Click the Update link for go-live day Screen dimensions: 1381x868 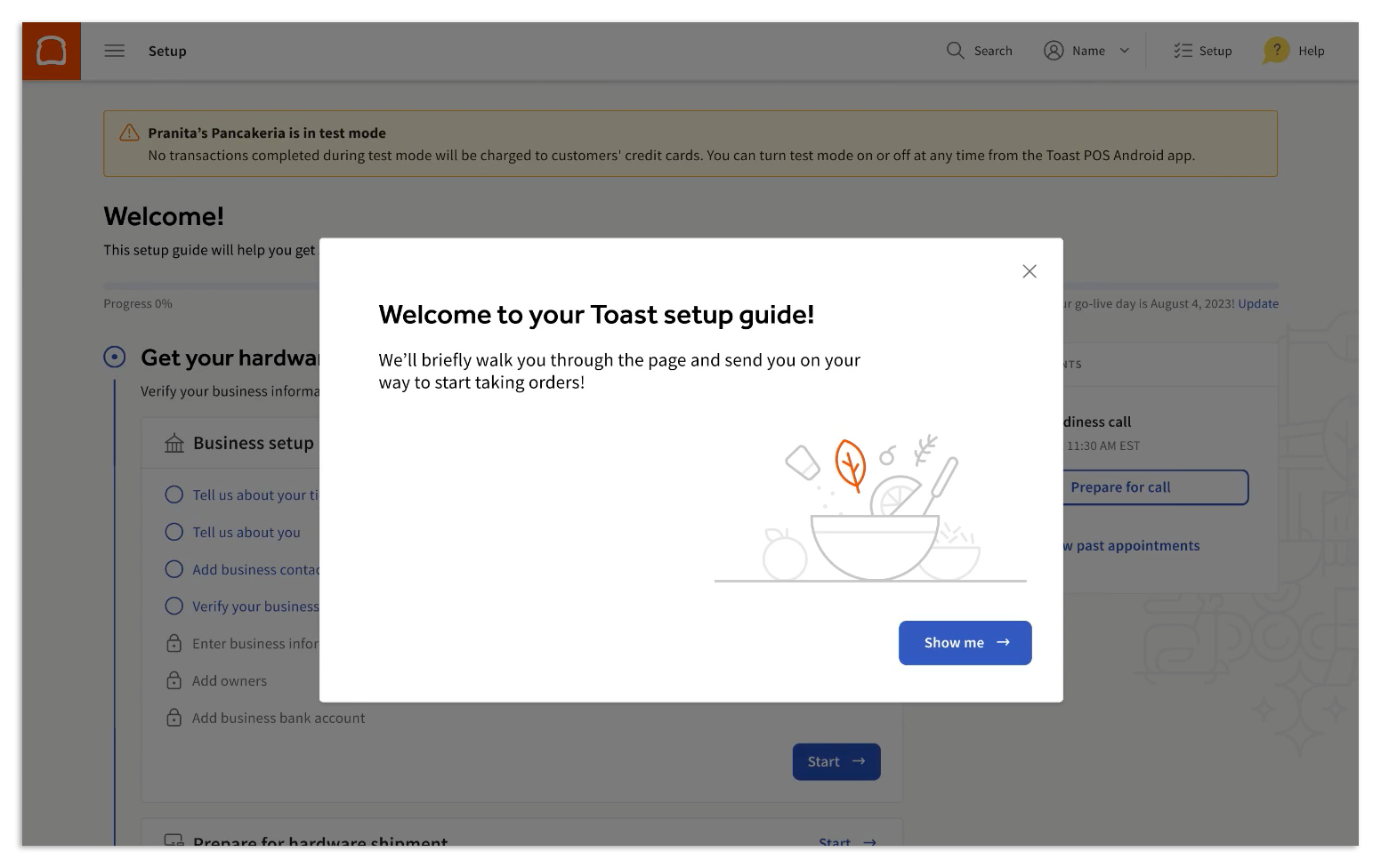[x=1259, y=303]
